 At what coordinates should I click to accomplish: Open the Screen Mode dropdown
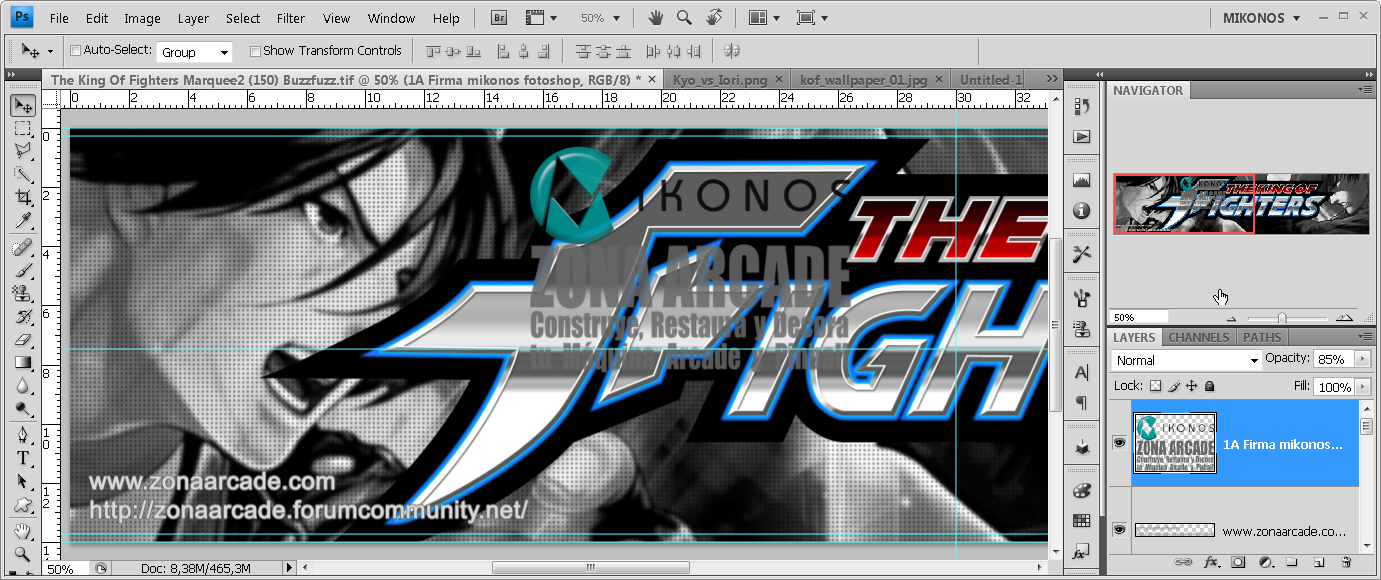point(812,18)
